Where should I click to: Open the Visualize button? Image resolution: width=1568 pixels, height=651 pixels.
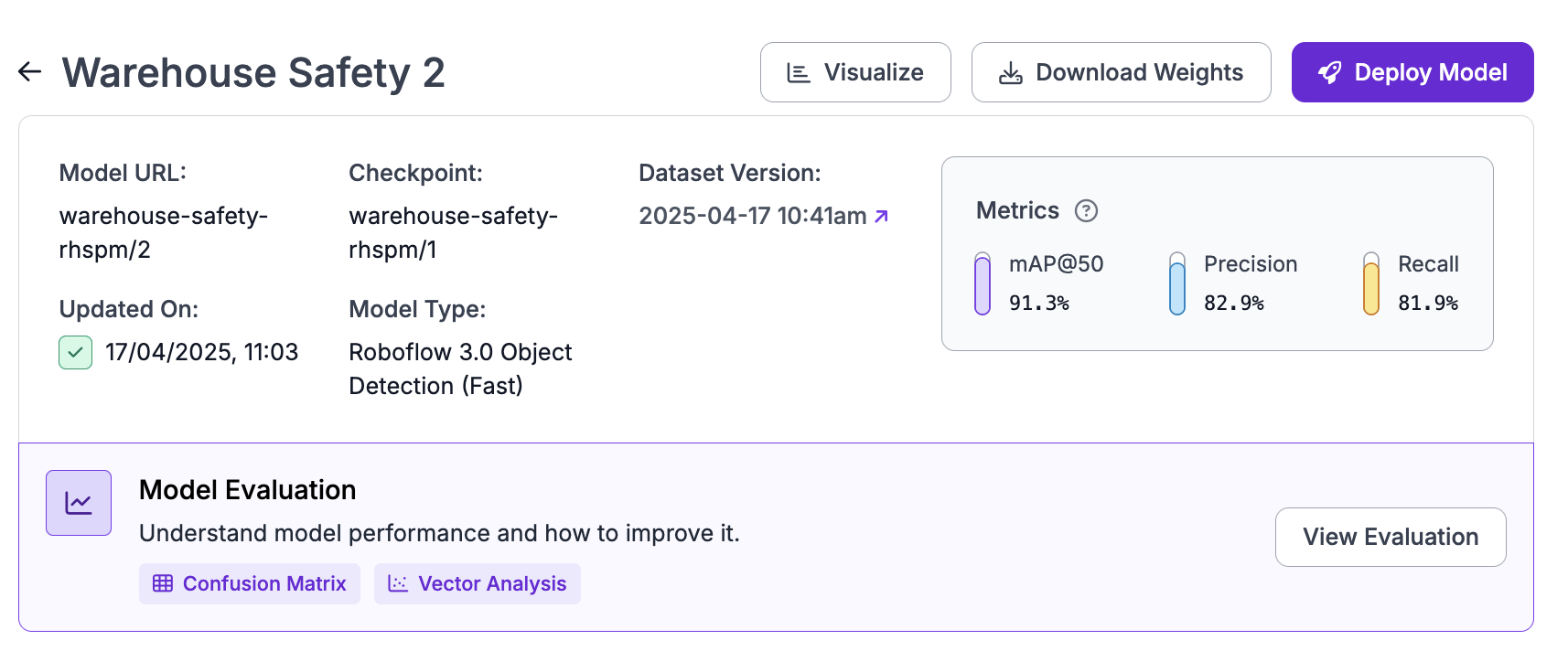pyautogui.click(x=854, y=72)
